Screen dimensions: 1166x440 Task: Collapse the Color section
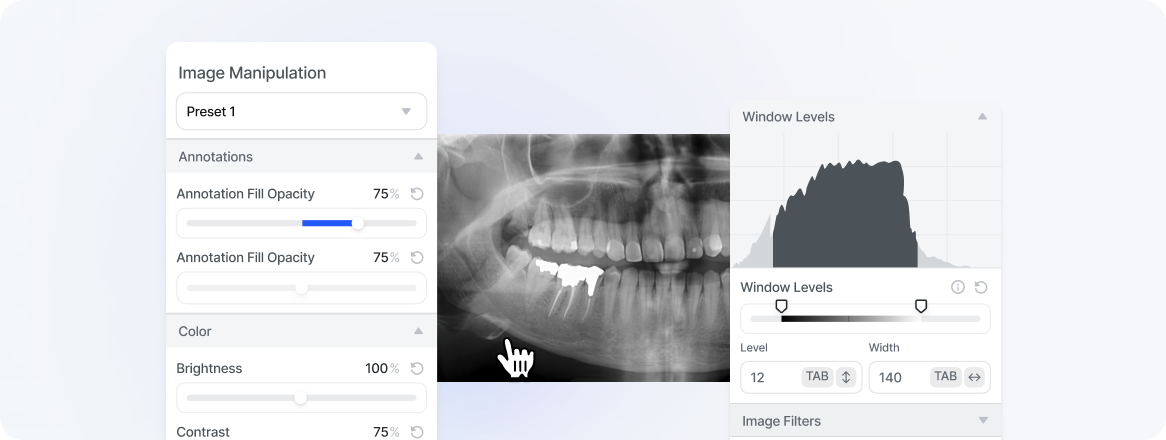point(418,331)
